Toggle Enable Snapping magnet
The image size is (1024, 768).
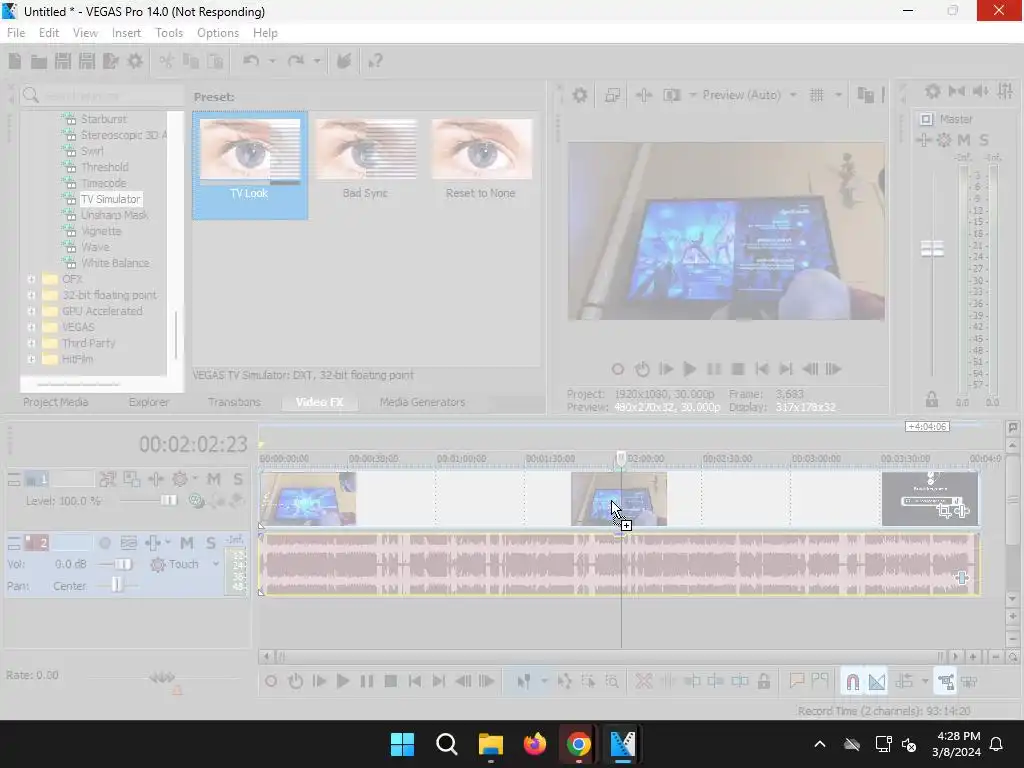pyautogui.click(x=852, y=682)
